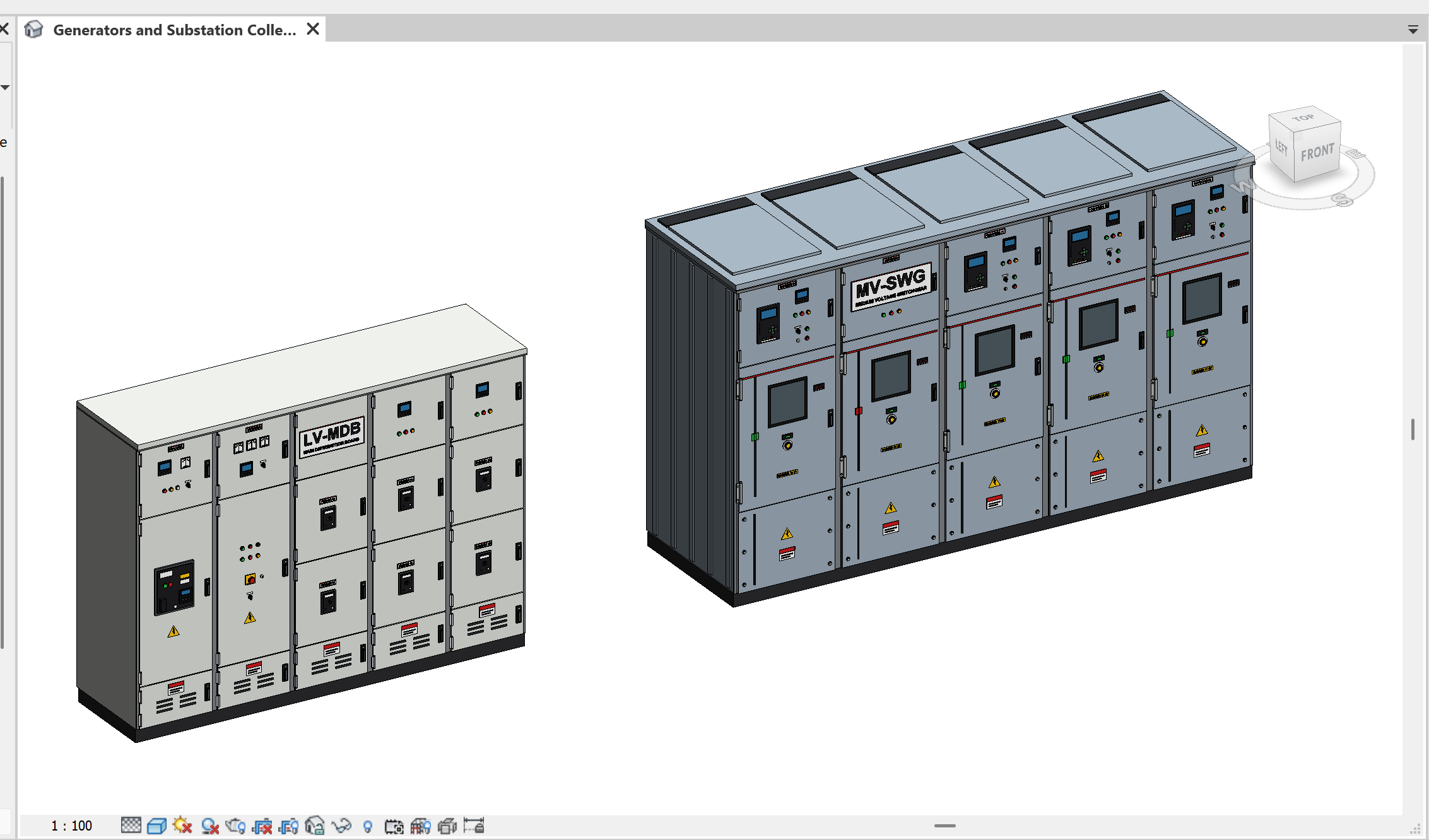
Task: Click the 3D view icon on the tab
Action: (34, 29)
